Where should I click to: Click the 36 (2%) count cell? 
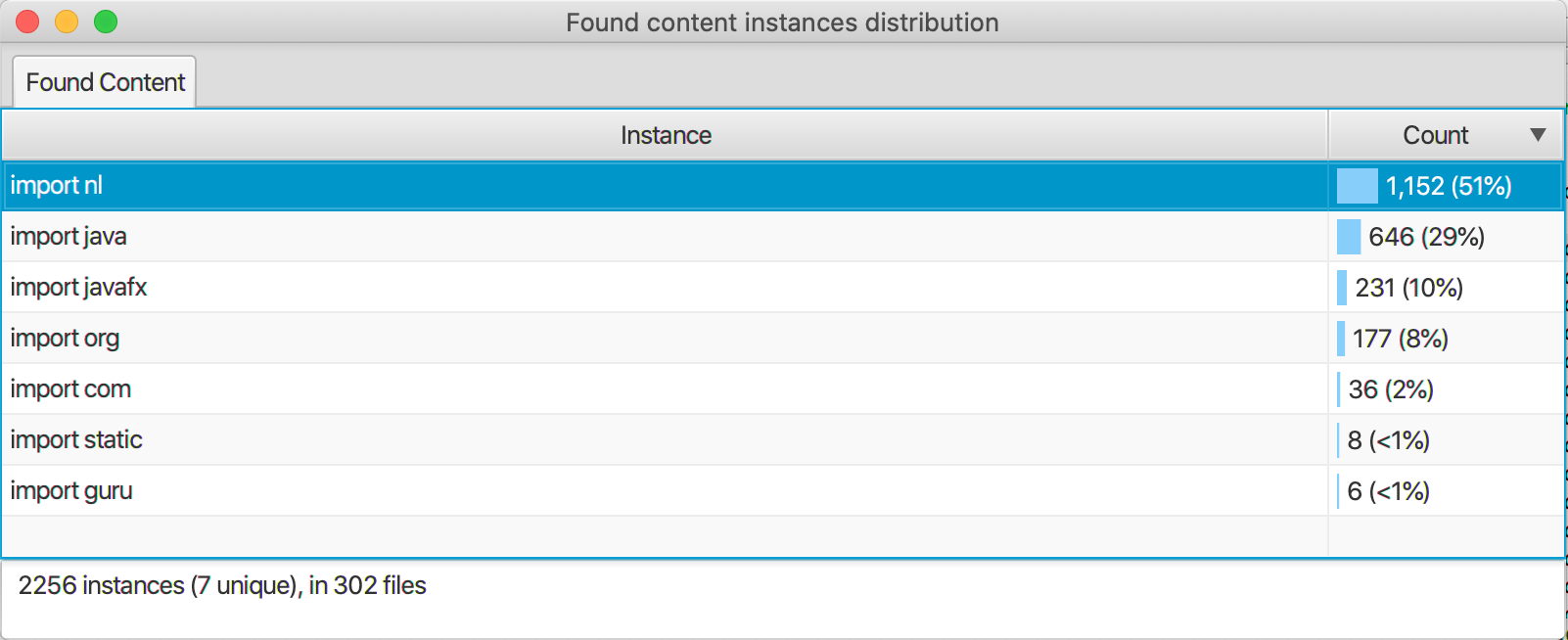point(1446,389)
